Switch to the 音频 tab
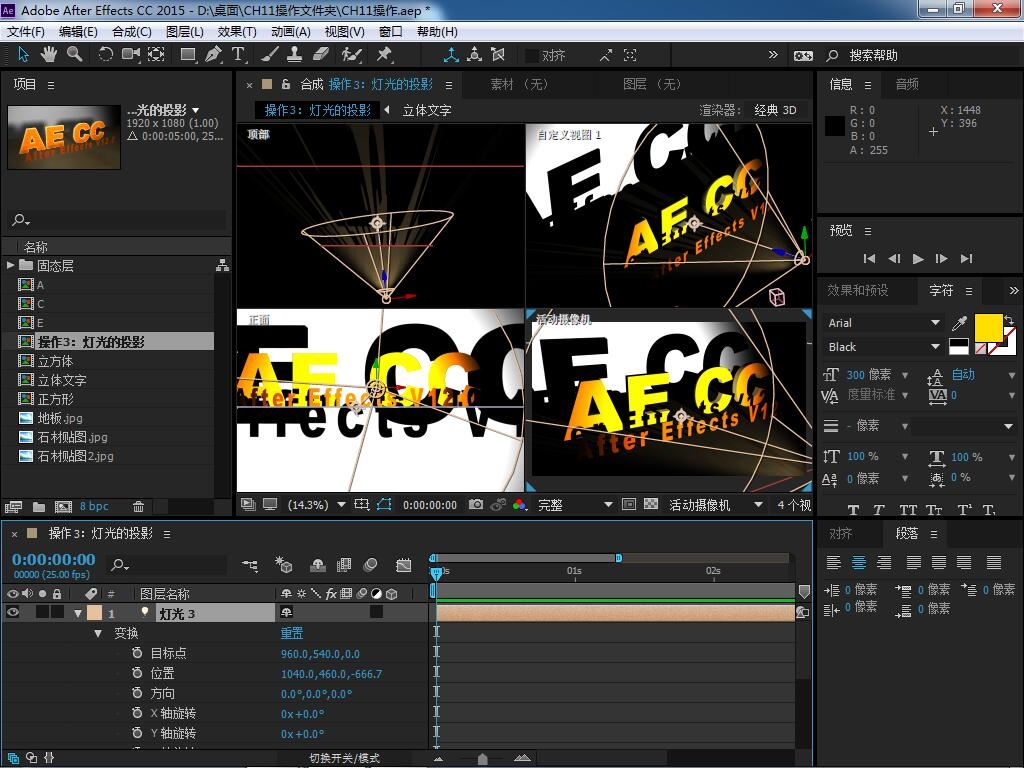This screenshot has height=768, width=1024. pos(907,84)
